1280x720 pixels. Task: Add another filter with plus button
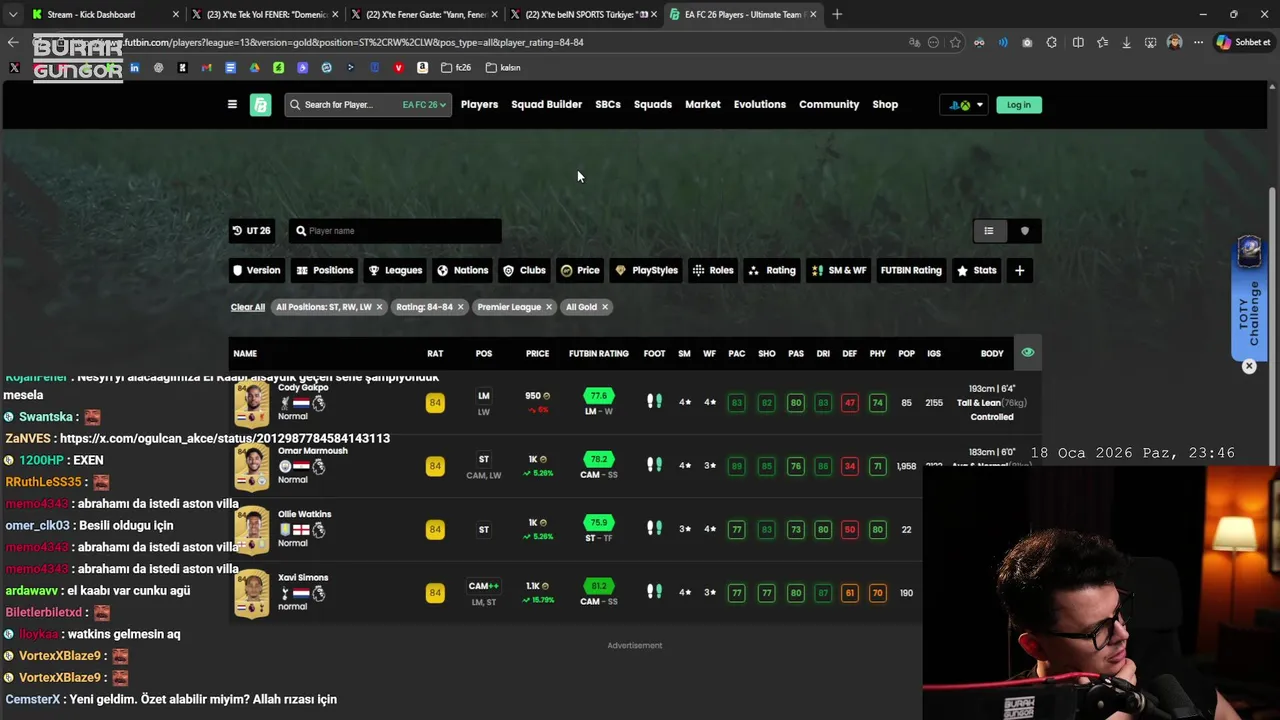pyautogui.click(x=1019, y=270)
